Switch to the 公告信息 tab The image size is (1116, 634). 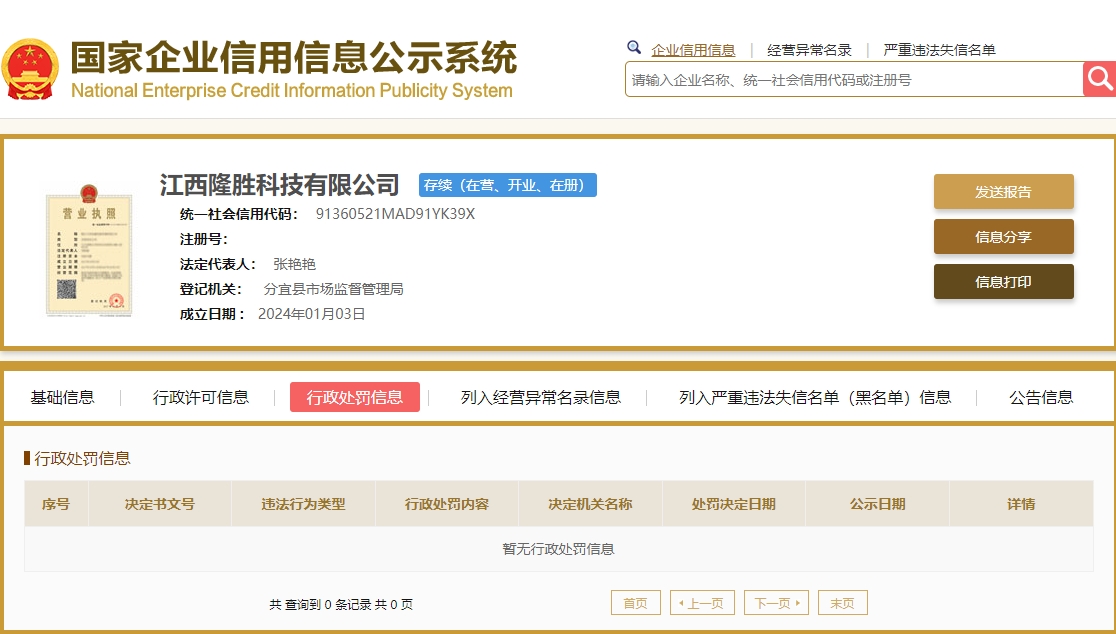1041,397
